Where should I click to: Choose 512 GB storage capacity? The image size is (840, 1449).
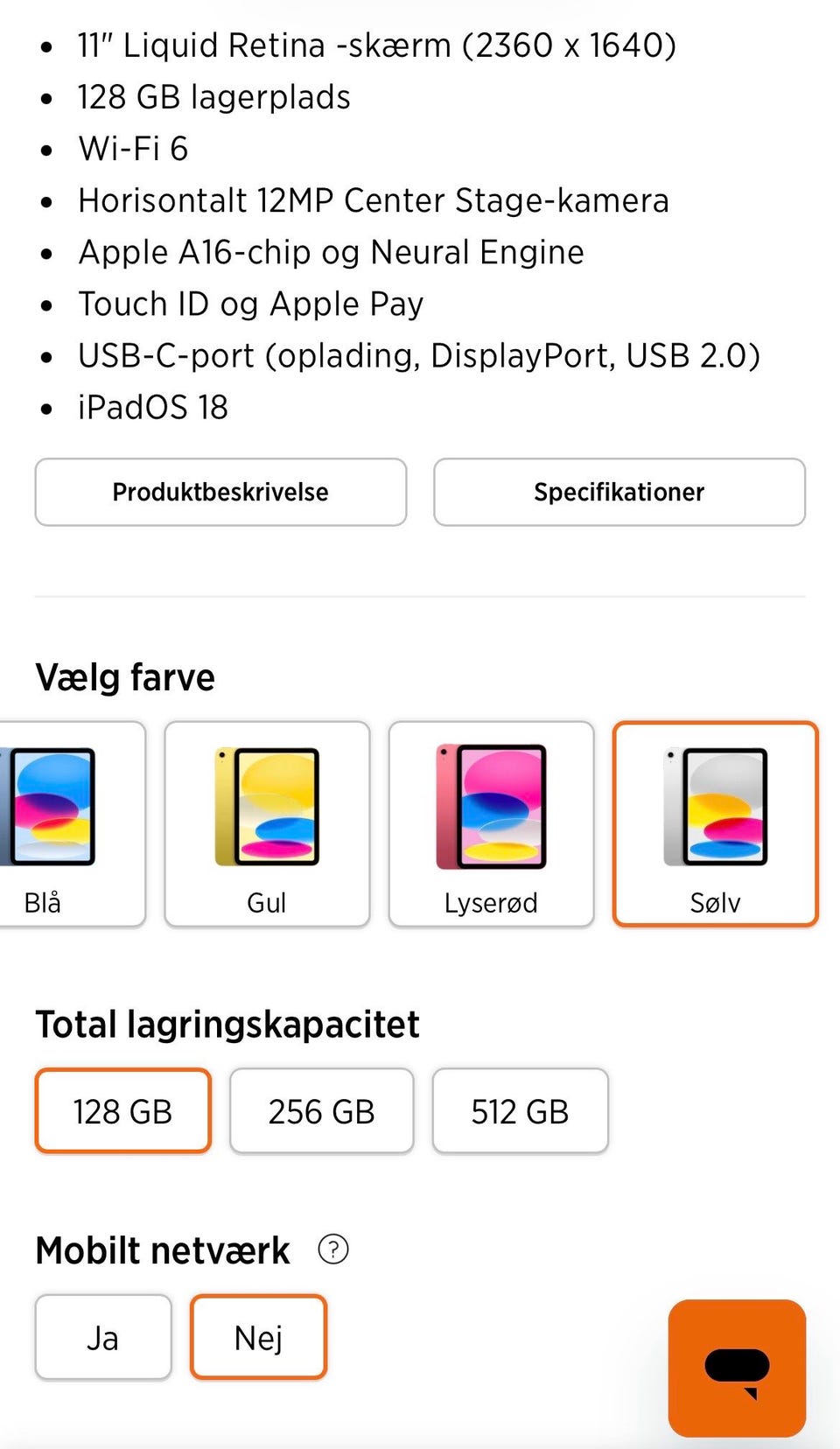click(x=520, y=1111)
